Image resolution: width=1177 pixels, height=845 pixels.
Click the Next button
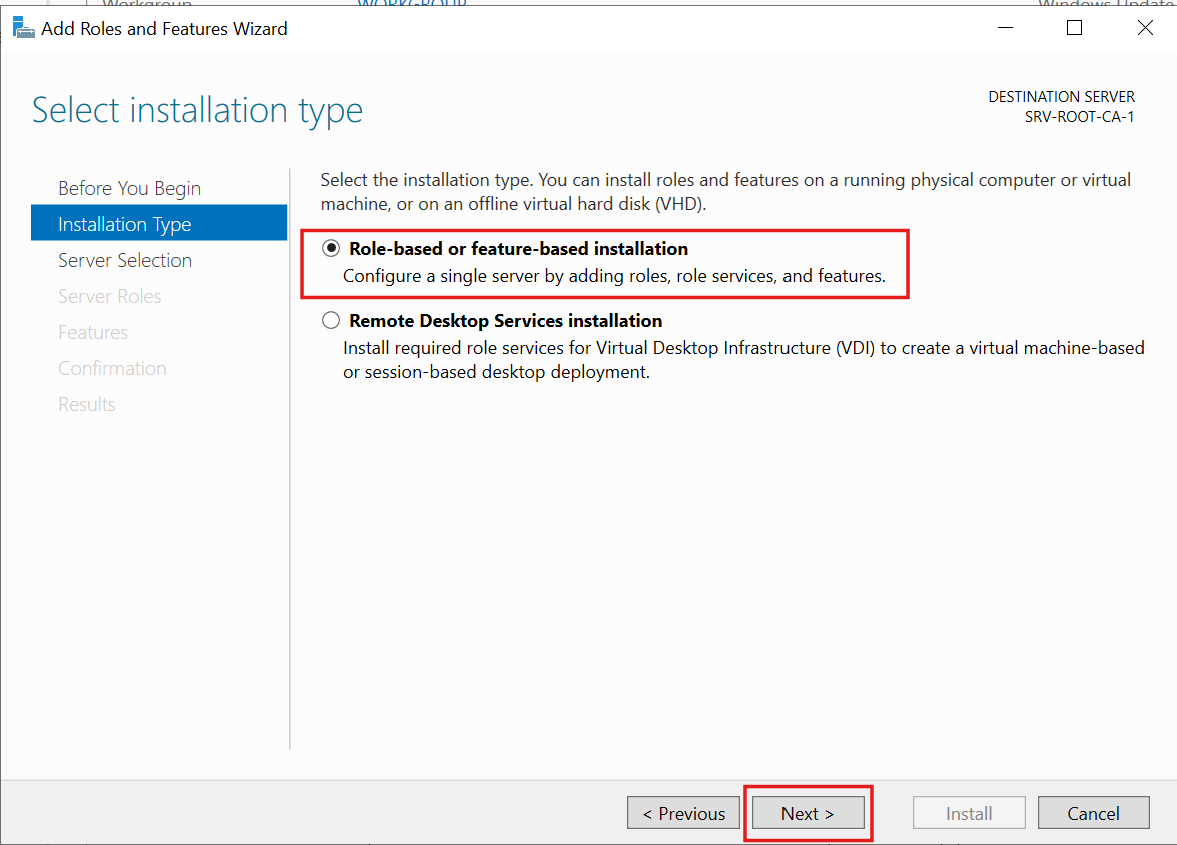[807, 812]
